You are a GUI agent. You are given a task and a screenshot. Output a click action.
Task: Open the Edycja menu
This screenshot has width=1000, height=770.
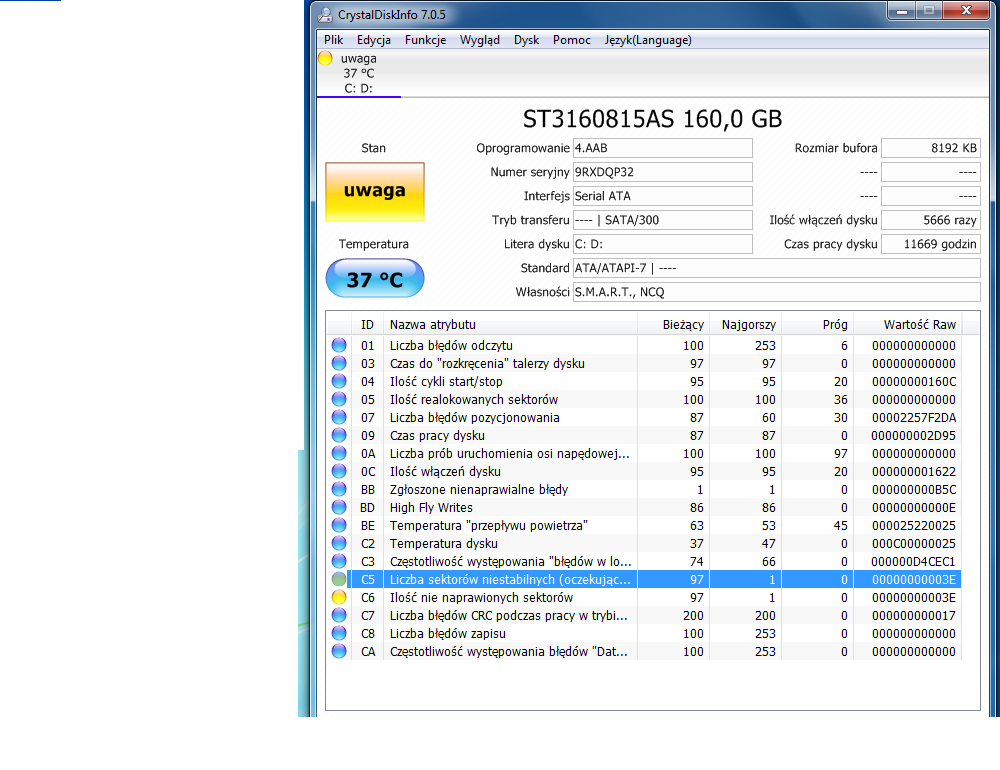[374, 40]
